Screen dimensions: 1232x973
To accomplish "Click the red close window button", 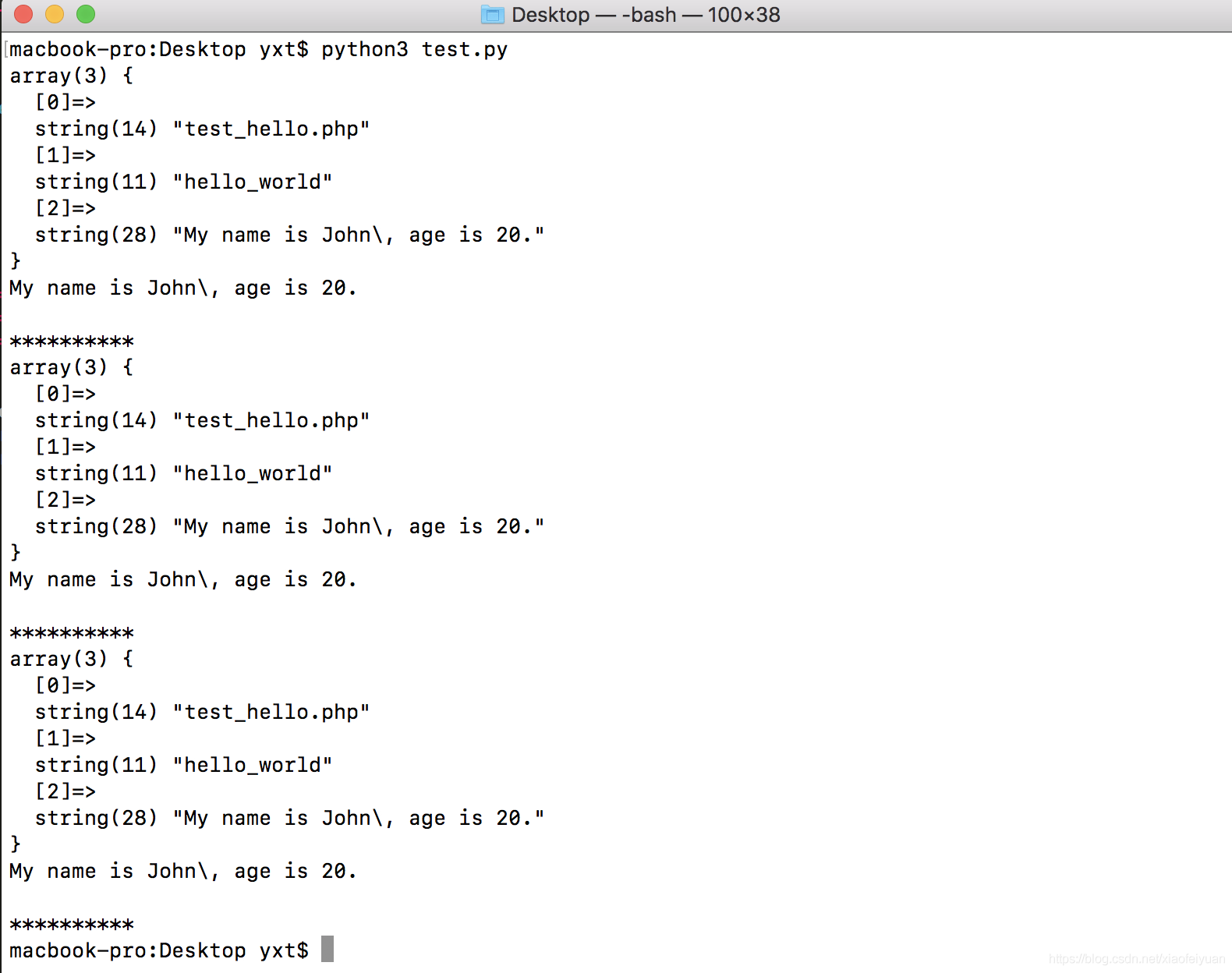I will pyautogui.click(x=23, y=14).
